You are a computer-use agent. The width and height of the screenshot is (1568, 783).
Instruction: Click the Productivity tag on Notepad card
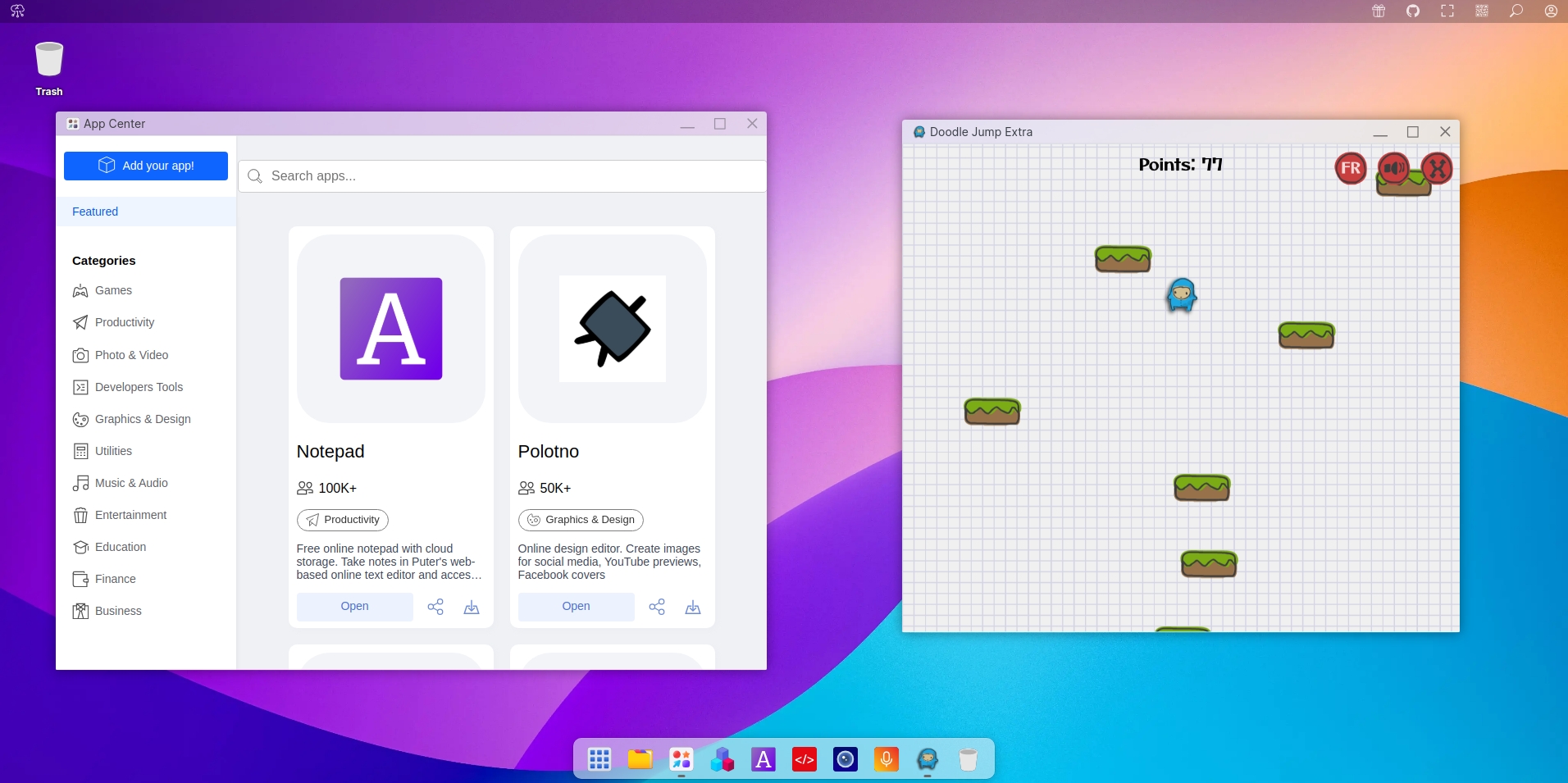342,520
